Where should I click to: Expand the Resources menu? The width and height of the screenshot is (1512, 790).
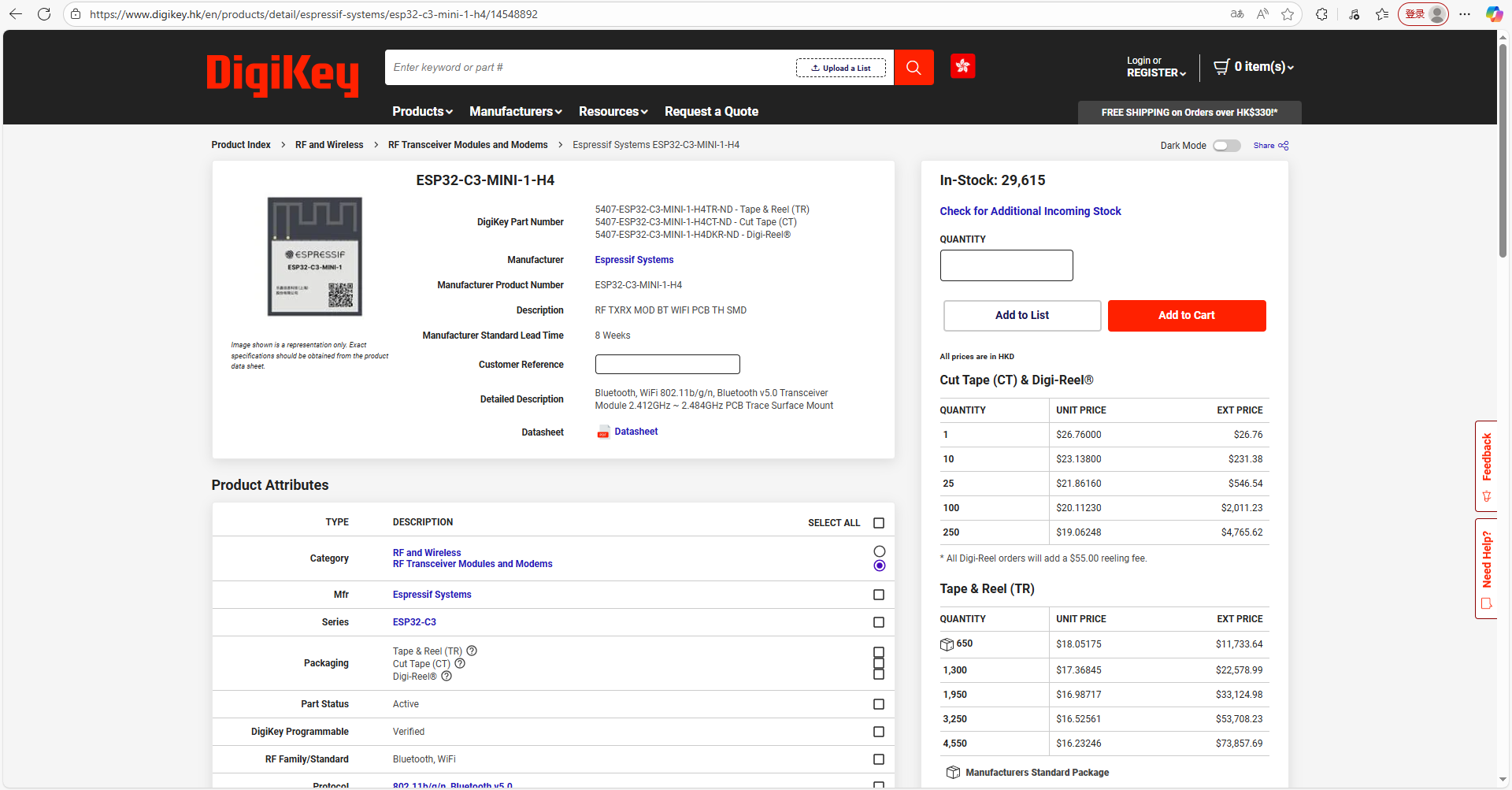[613, 112]
